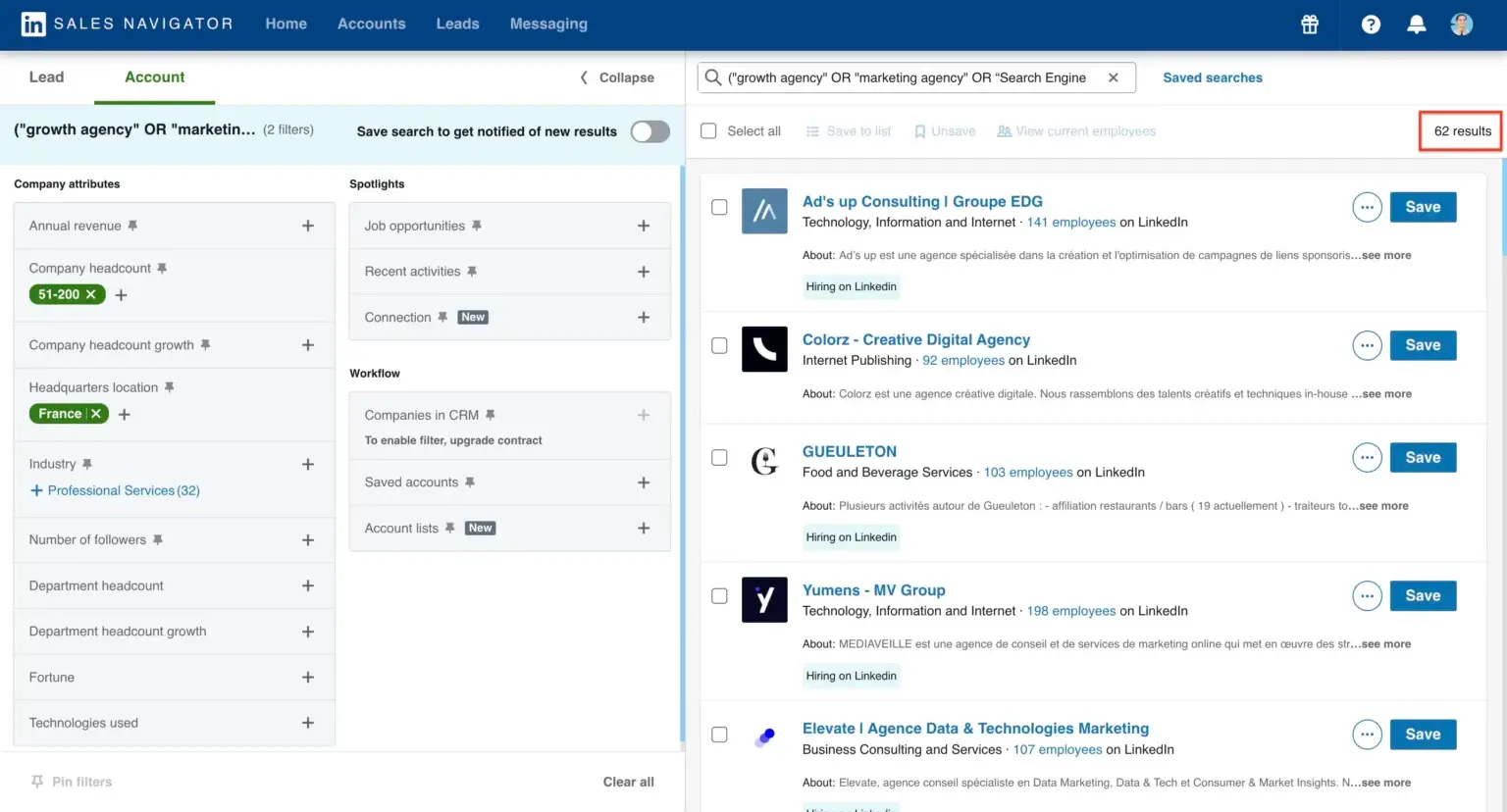The image size is (1507, 812).
Task: Check the Select all checkbox
Action: (x=708, y=130)
